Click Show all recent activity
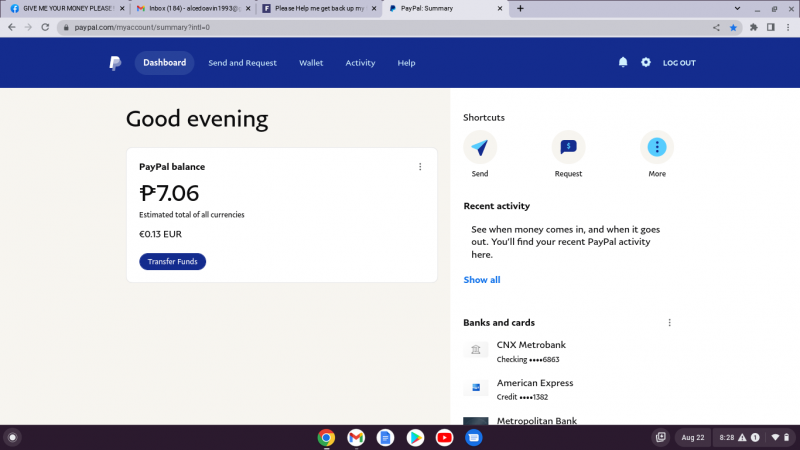The image size is (800, 450). 482,280
